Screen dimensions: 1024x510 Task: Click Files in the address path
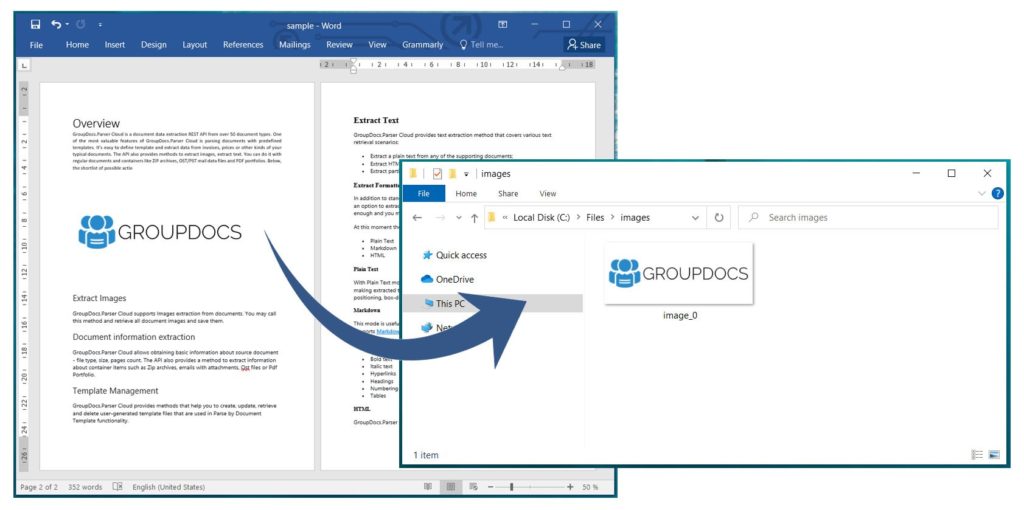[x=595, y=217]
